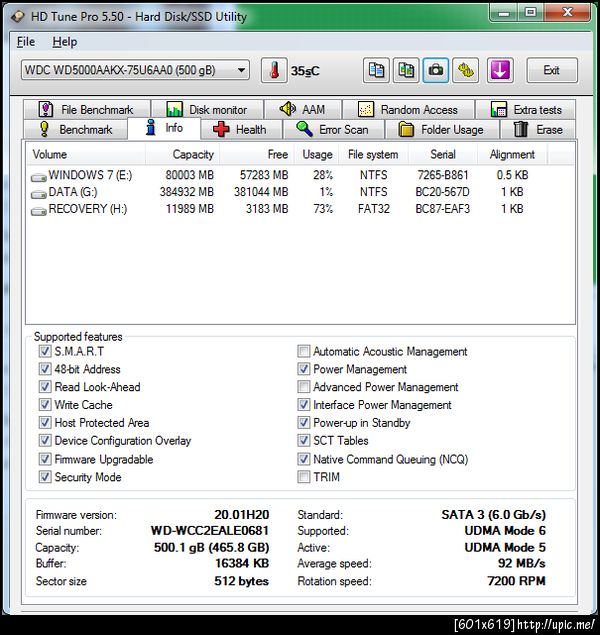Viewport: 600px width, 635px height.
Task: Click the copy info to clipboard icon
Action: [376, 70]
